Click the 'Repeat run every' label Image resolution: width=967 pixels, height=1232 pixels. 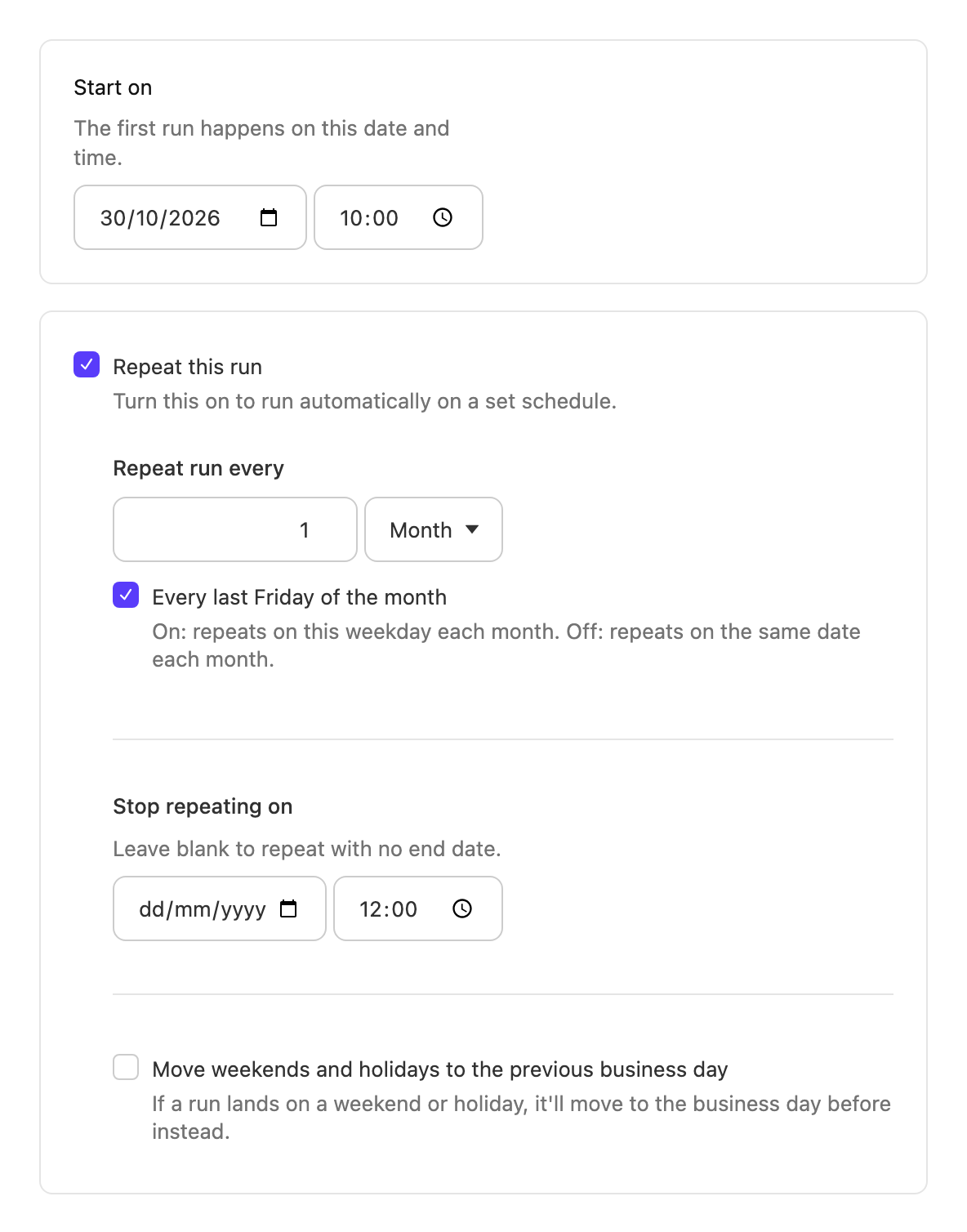198,468
